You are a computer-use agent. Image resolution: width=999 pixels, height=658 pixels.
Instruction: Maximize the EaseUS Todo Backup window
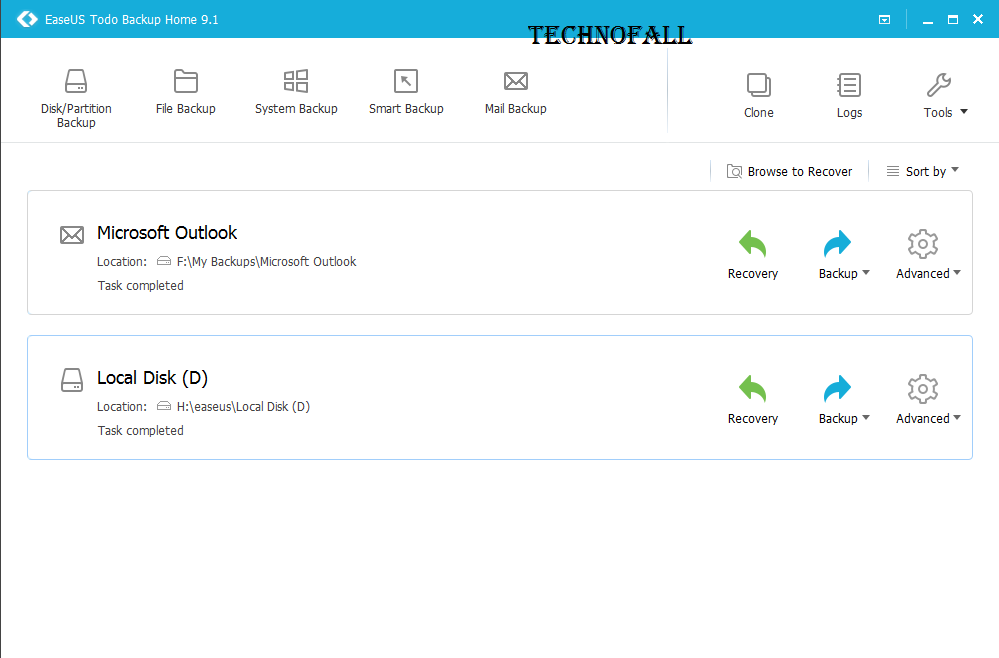[952, 20]
